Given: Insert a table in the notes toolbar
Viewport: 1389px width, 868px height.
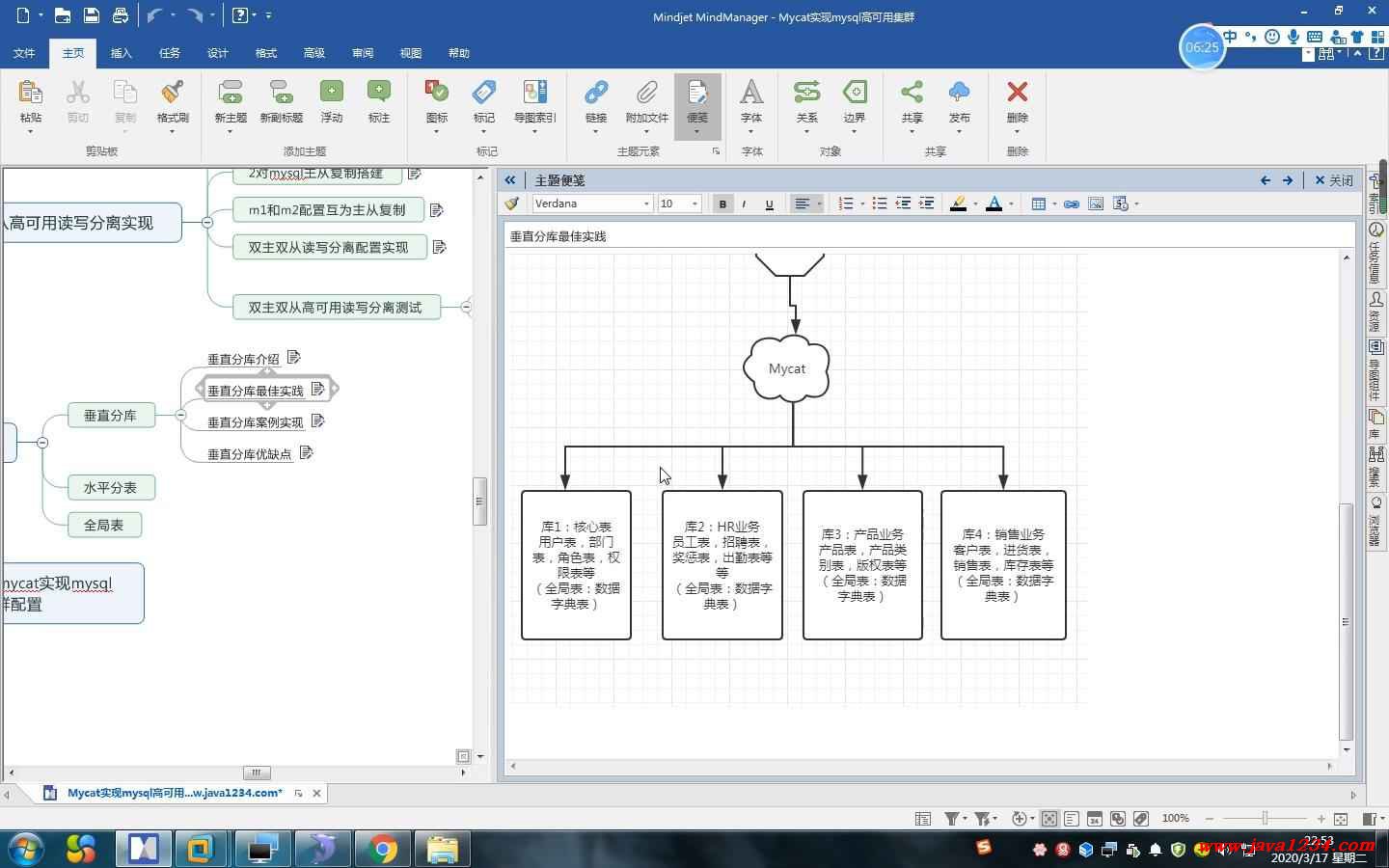Looking at the screenshot, I should [1039, 203].
